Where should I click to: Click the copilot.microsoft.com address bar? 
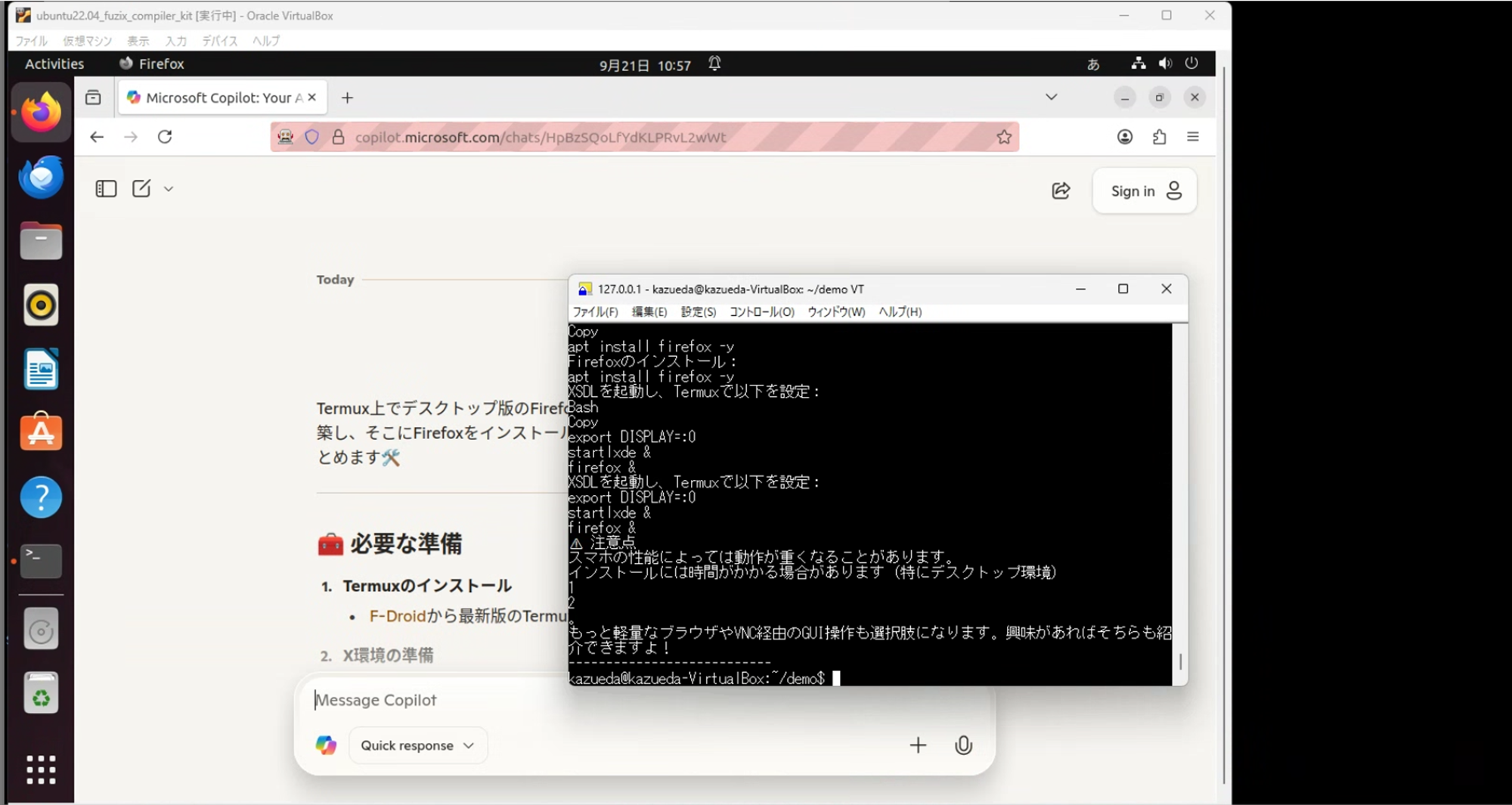pyautogui.click(x=645, y=137)
